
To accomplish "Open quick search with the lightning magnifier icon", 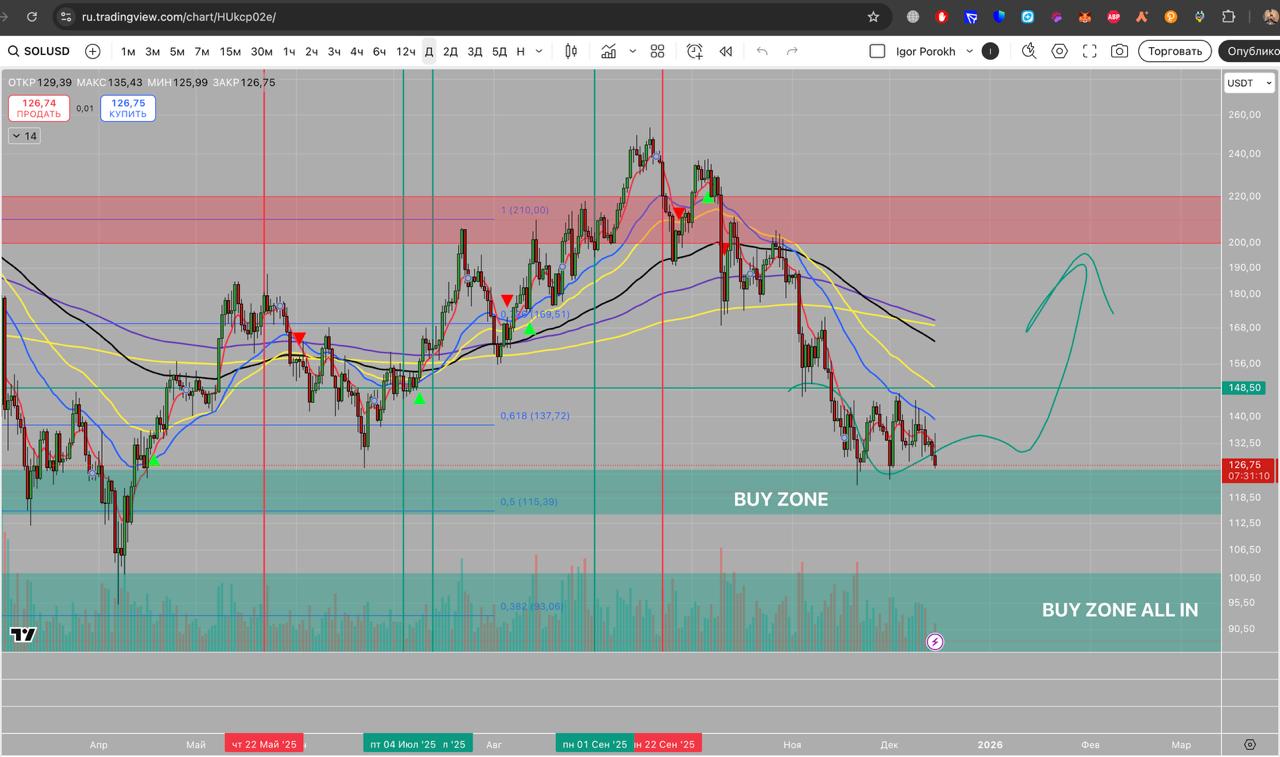I will (1029, 51).
